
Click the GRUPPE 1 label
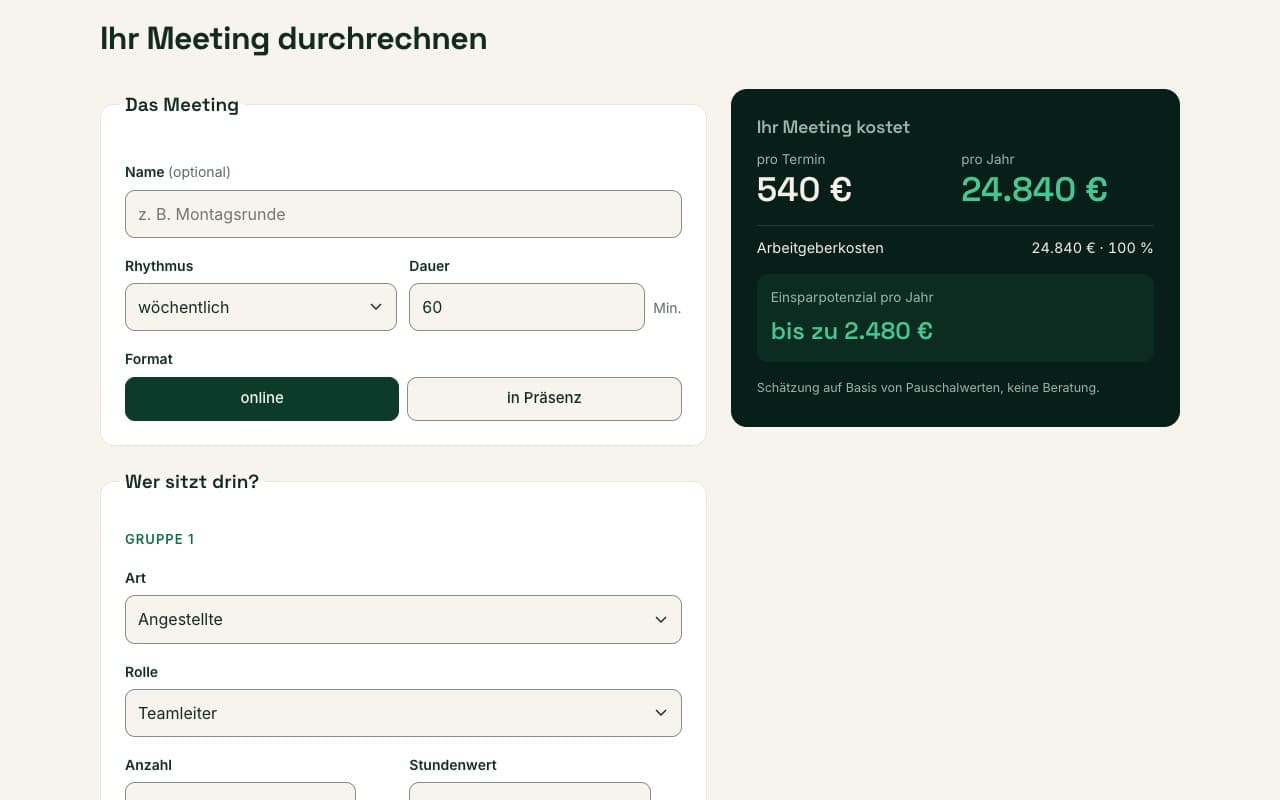(160, 539)
